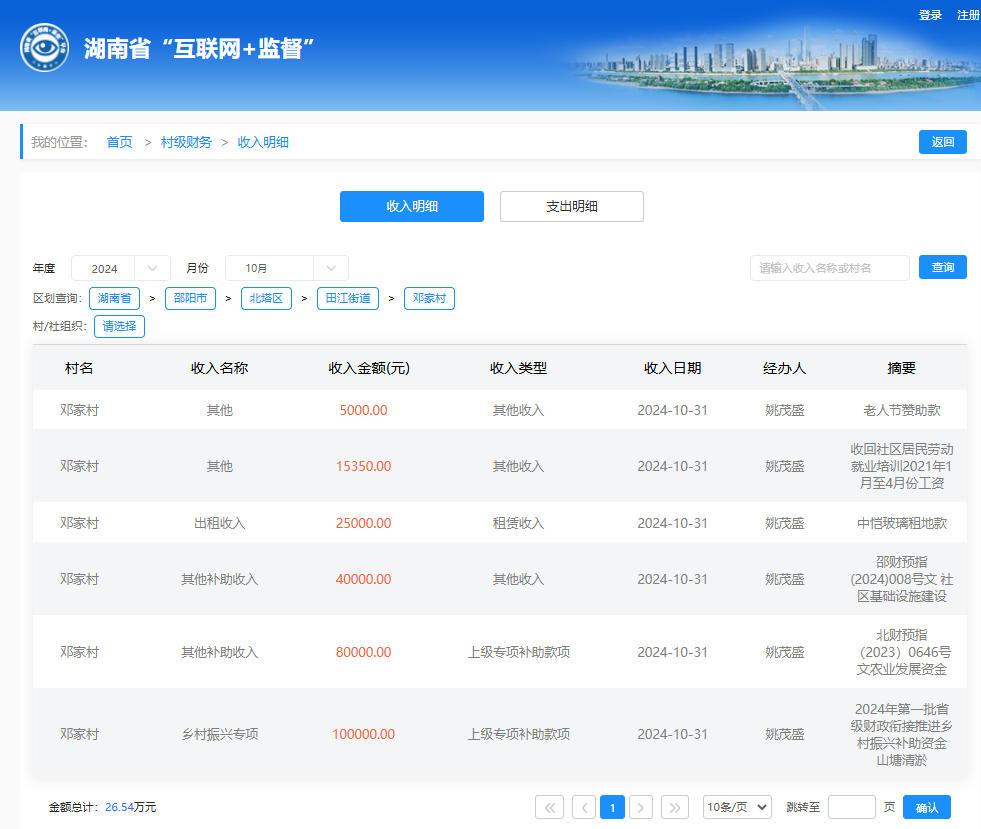The height and width of the screenshot is (829, 981).
Task: Click the 确认 jump button
Action: [x=927, y=807]
